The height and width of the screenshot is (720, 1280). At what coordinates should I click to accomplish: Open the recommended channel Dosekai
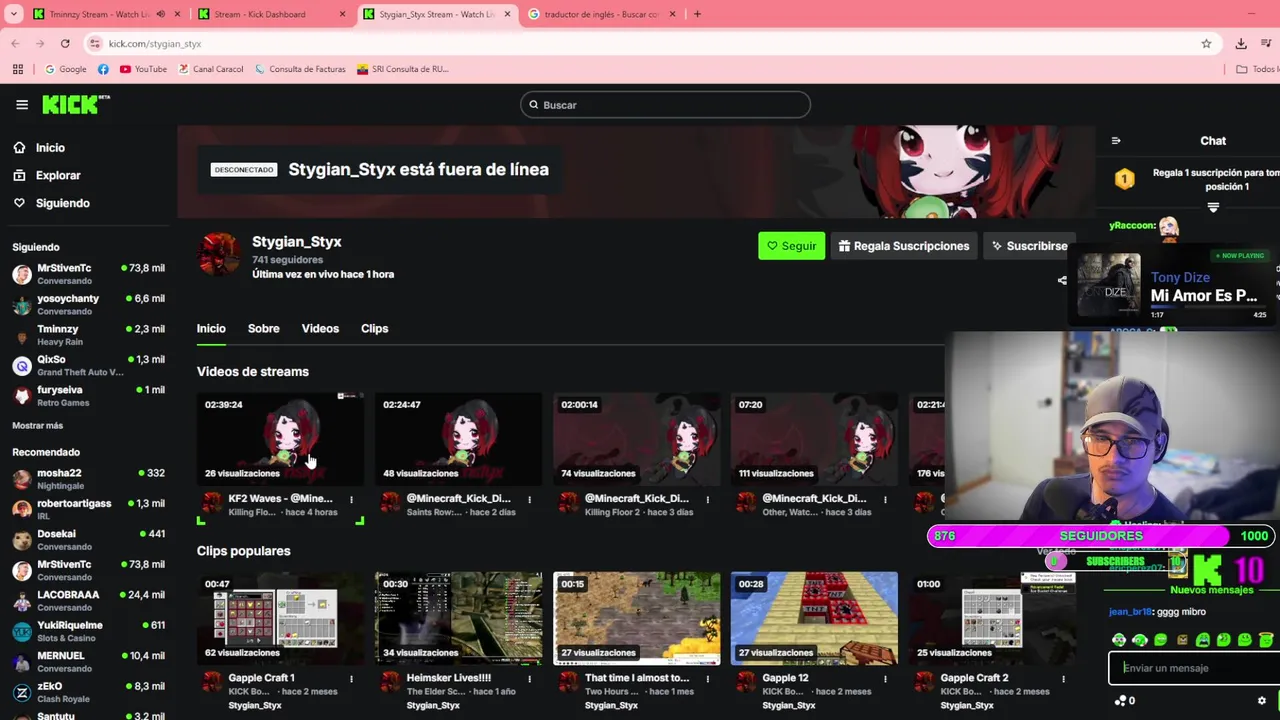88,540
